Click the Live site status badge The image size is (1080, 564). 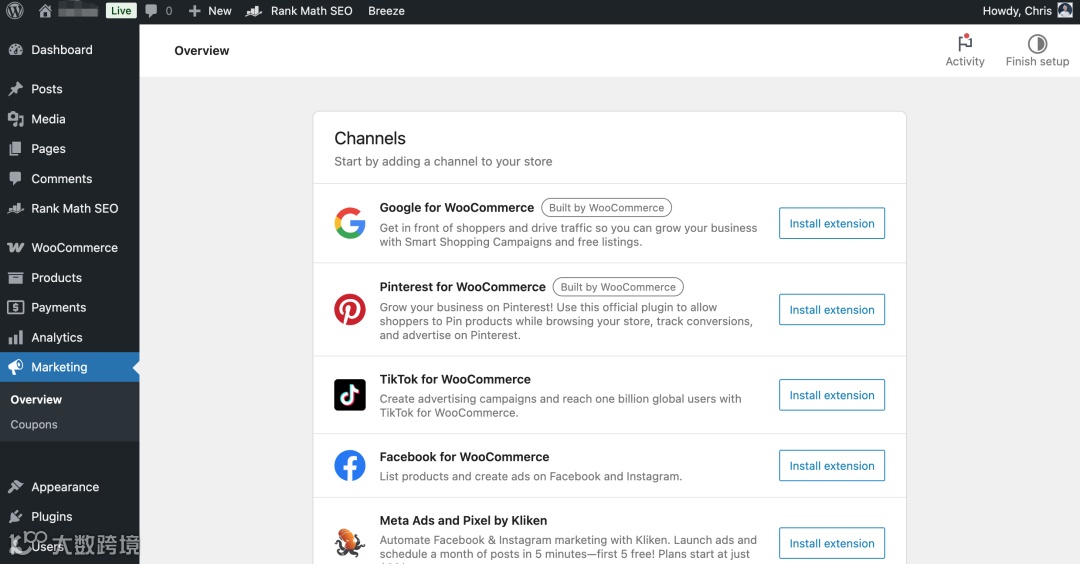pyautogui.click(x=121, y=11)
